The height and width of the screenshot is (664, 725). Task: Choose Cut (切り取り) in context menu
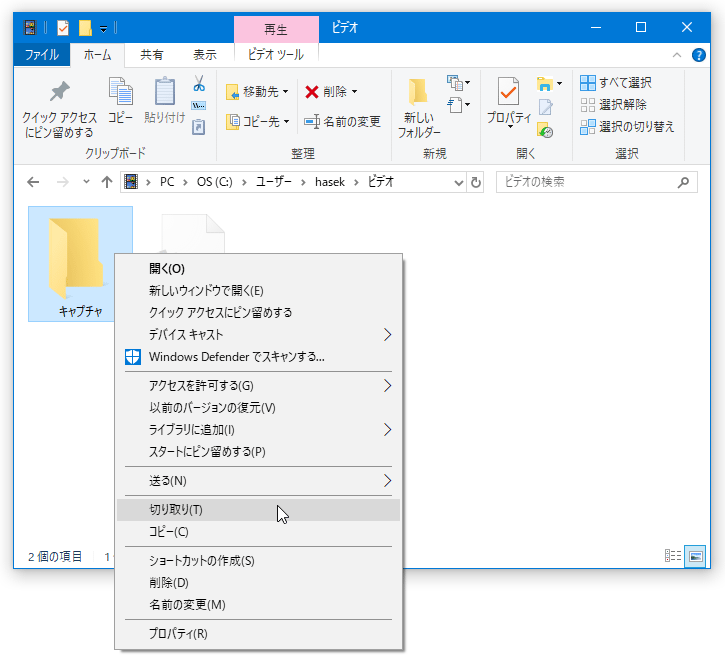[258, 510]
